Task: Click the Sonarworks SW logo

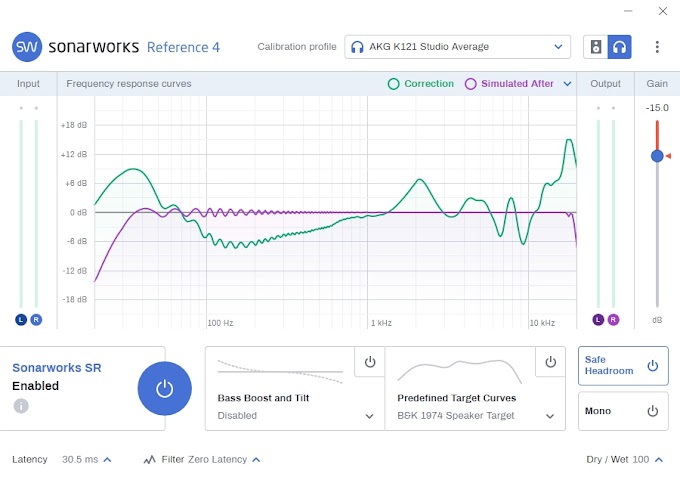Action: [x=27, y=47]
